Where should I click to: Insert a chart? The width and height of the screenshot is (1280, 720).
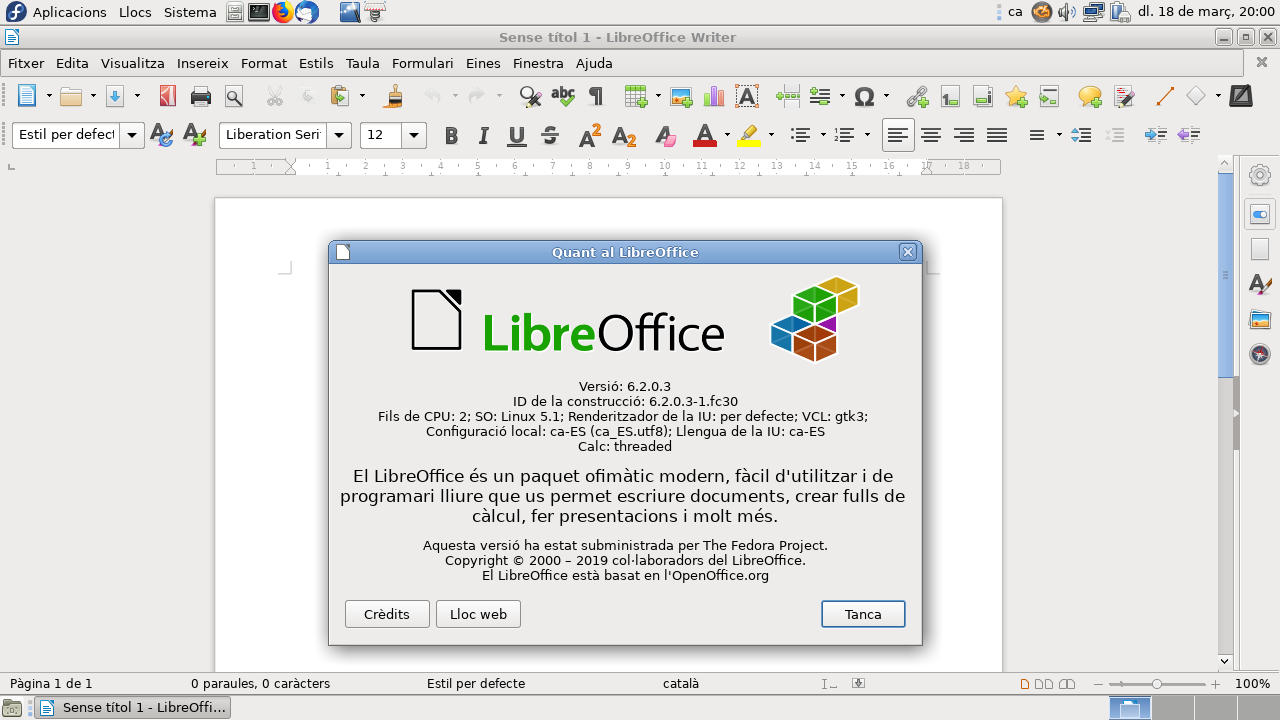point(713,97)
